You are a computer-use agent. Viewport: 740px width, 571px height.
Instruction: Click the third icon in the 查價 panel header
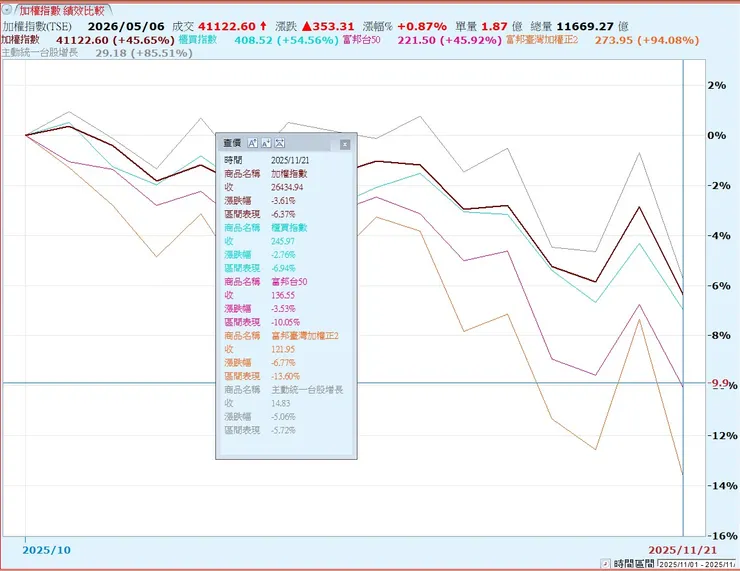pos(280,143)
